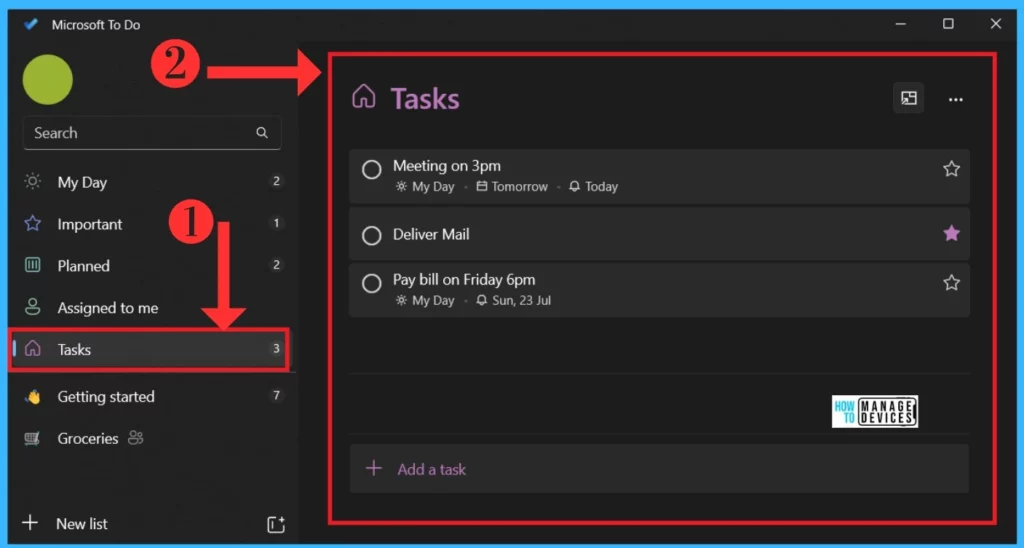Click the sun icon under Meeting on 3pm

(x=401, y=187)
